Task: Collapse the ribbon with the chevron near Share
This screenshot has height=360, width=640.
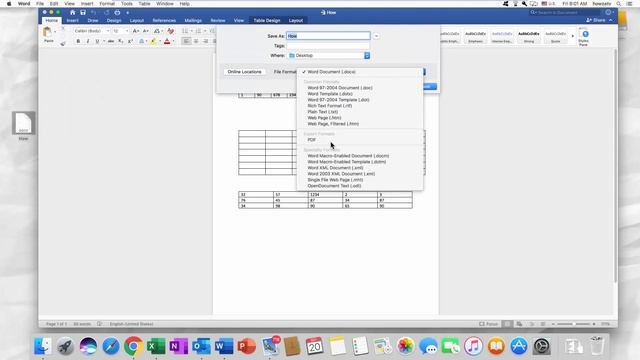Action: (611, 20)
